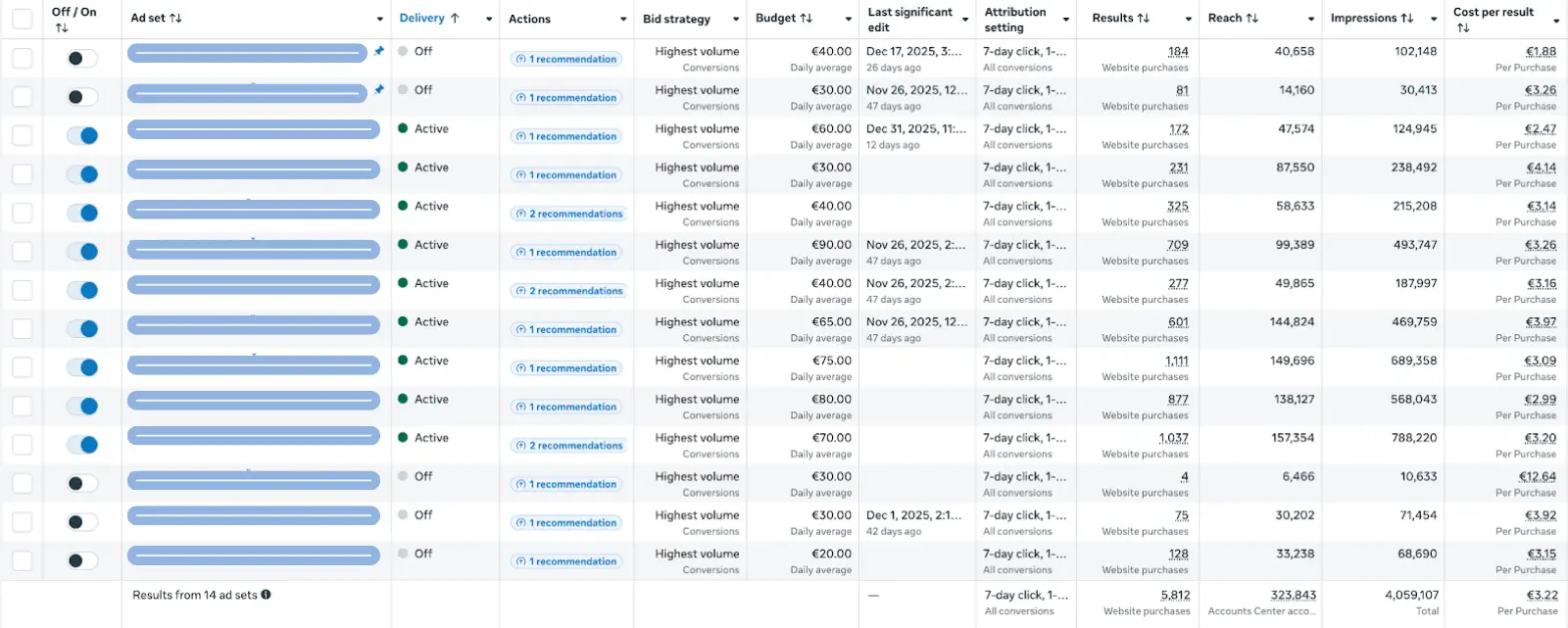Click the €12.64 cost per result value

click(x=1537, y=477)
